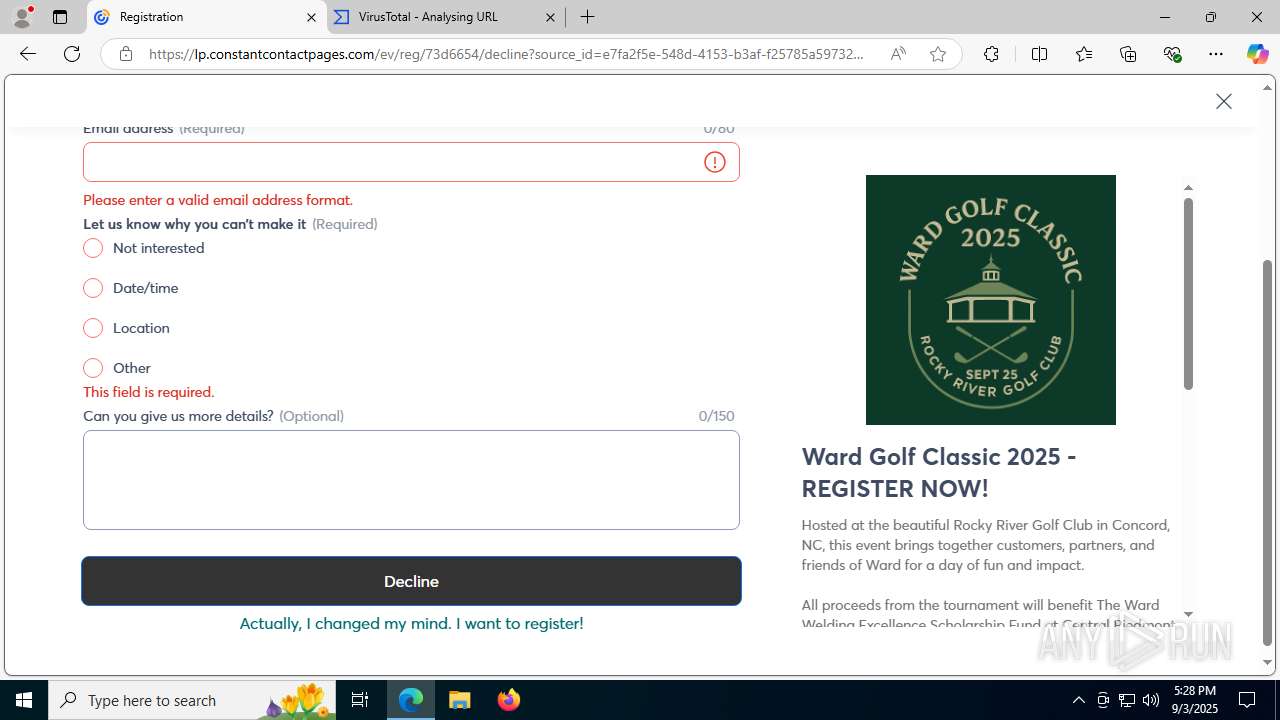
Task: Open tab actions menu icon
Action: pos(60,17)
